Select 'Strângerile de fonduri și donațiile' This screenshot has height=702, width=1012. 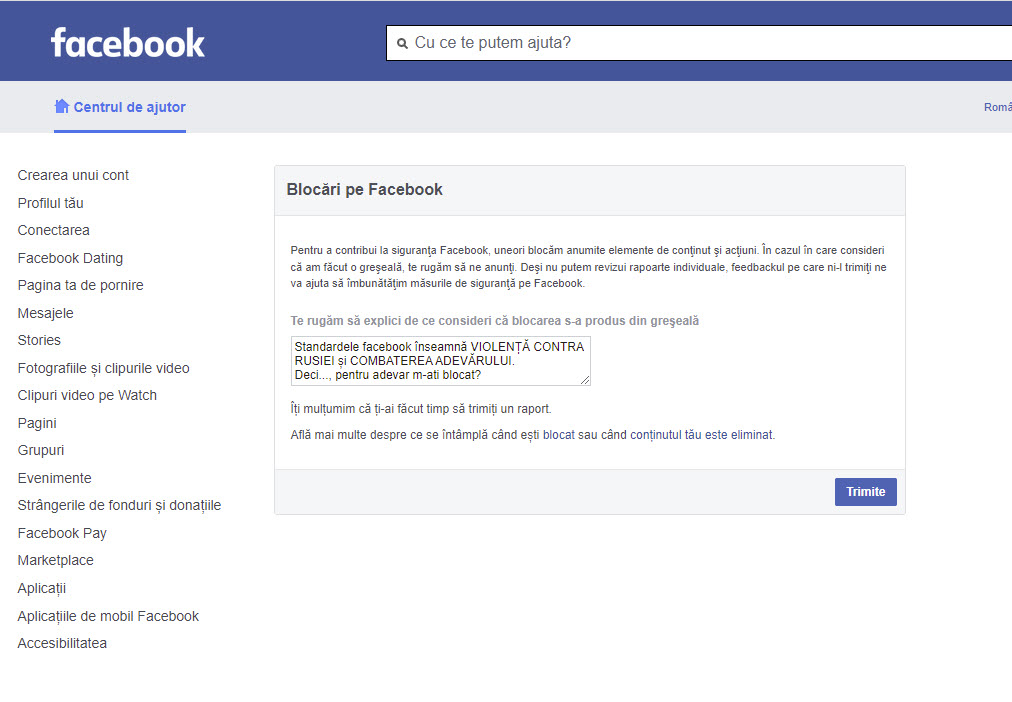pyautogui.click(x=119, y=505)
